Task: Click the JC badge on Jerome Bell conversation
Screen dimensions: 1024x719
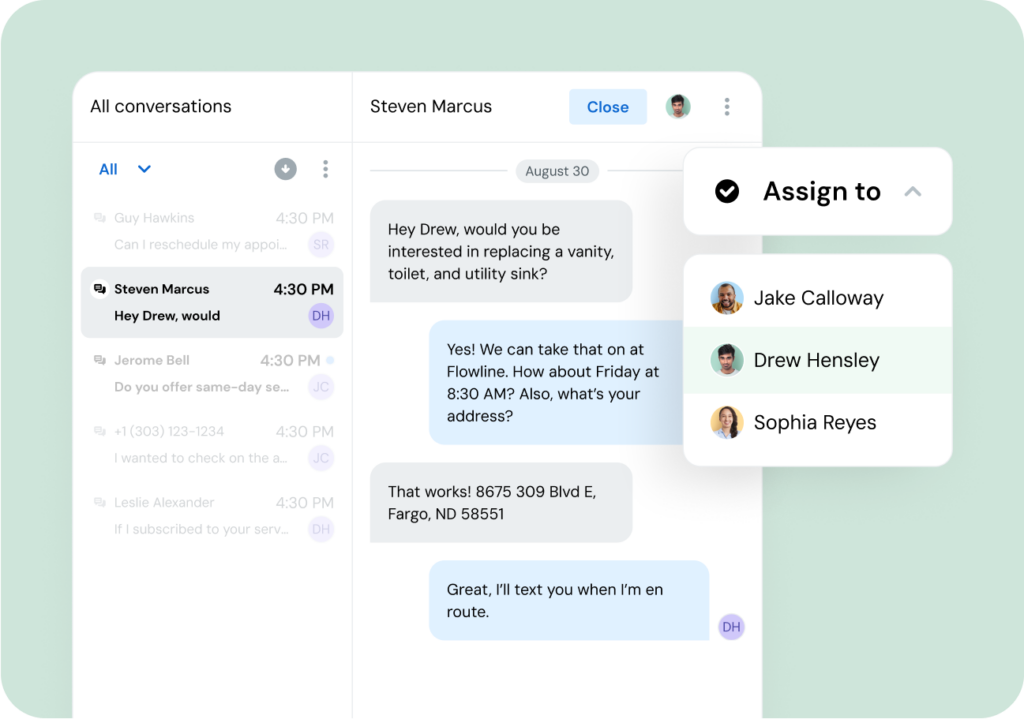Action: click(320, 387)
